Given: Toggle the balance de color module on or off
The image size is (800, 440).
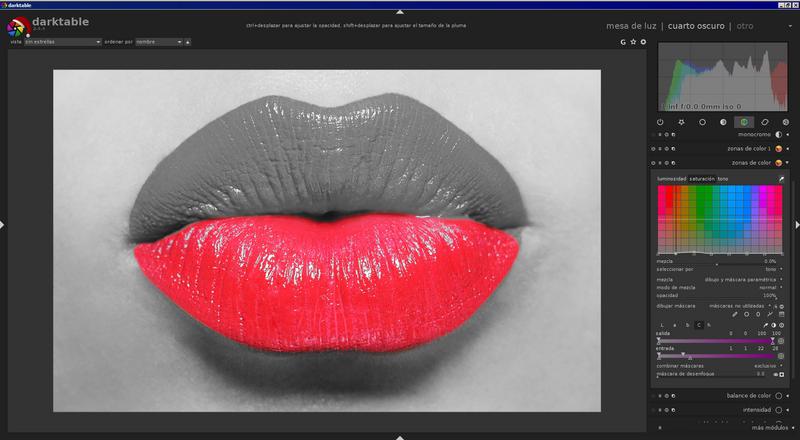Looking at the screenshot, I should click(654, 396).
